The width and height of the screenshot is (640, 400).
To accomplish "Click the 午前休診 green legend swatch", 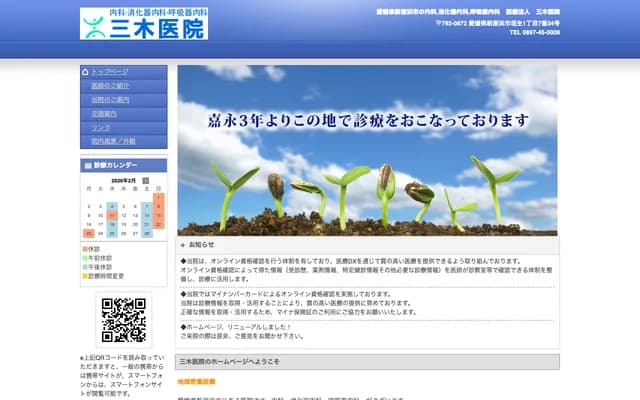I will click(x=85, y=258).
